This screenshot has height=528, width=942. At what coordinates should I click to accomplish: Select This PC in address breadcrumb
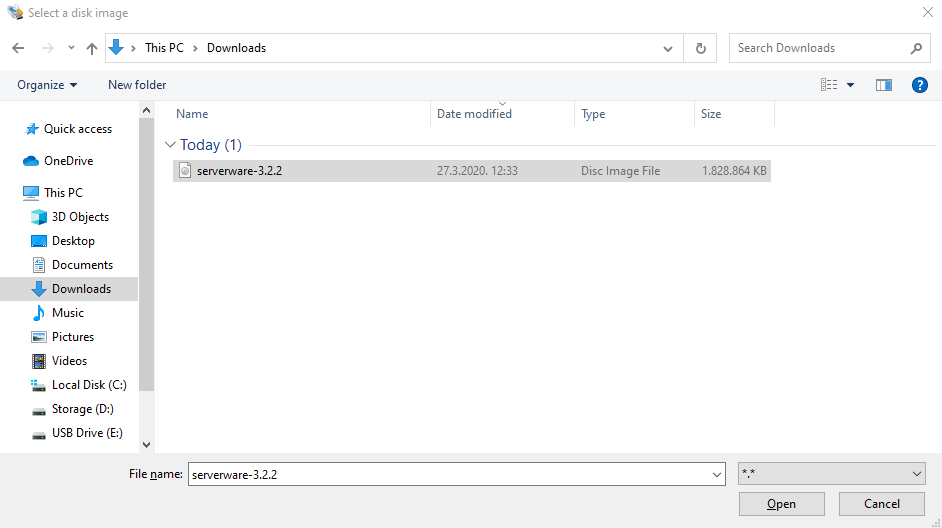[164, 48]
